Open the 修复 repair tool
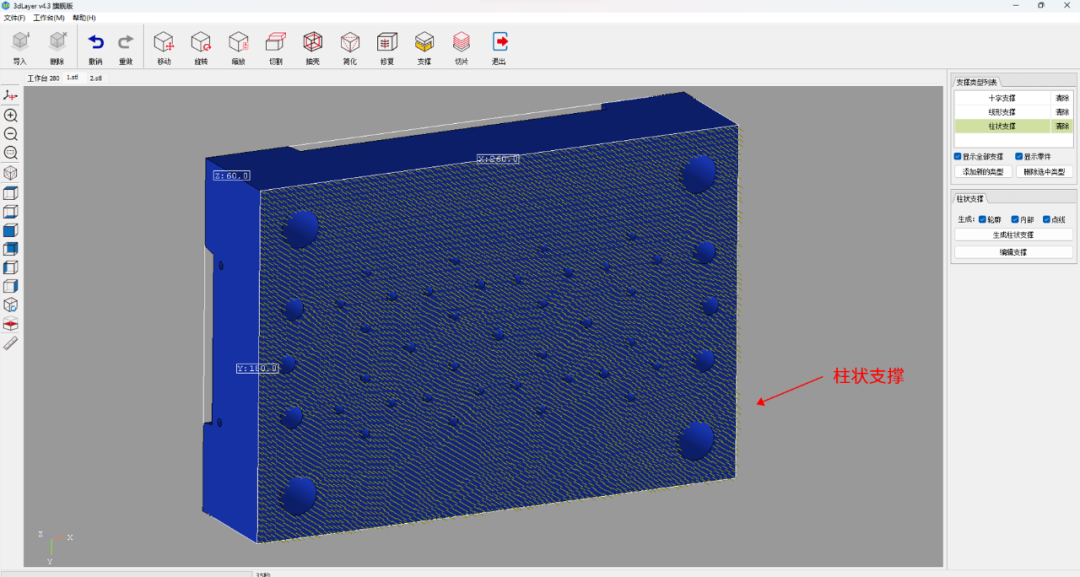Screen dimensions: 1080x577 (387, 43)
